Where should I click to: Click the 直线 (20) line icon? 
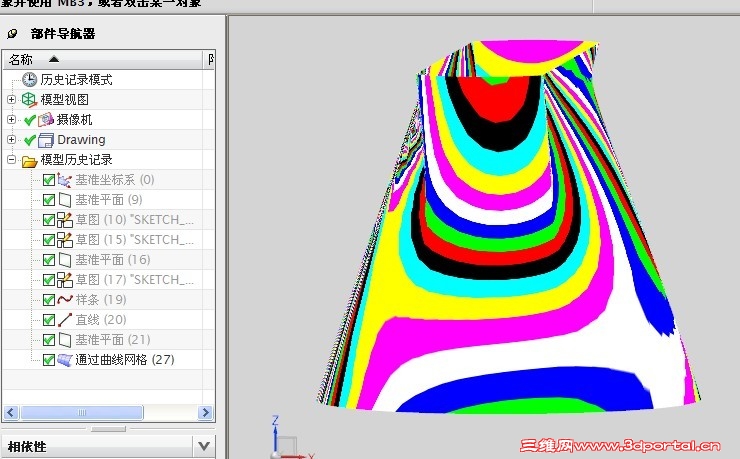click(x=65, y=320)
